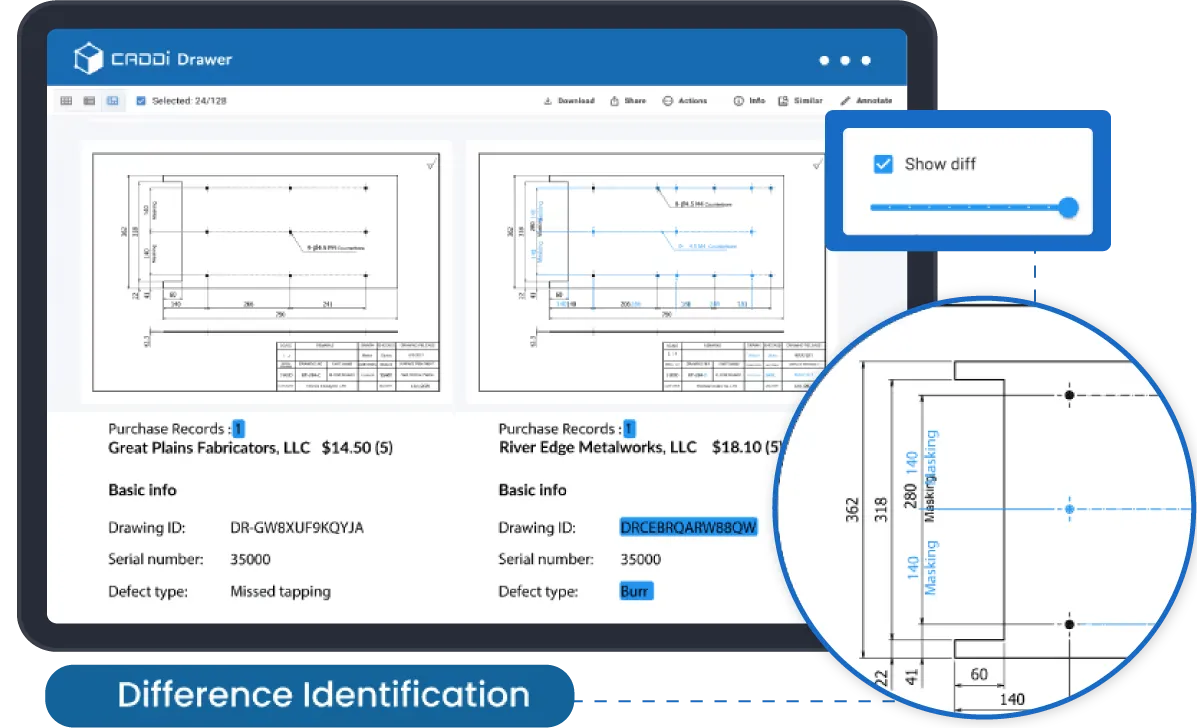Click River Edge Metalworks, LLC supplier name
Image resolution: width=1197 pixels, height=728 pixels.
(x=598, y=447)
